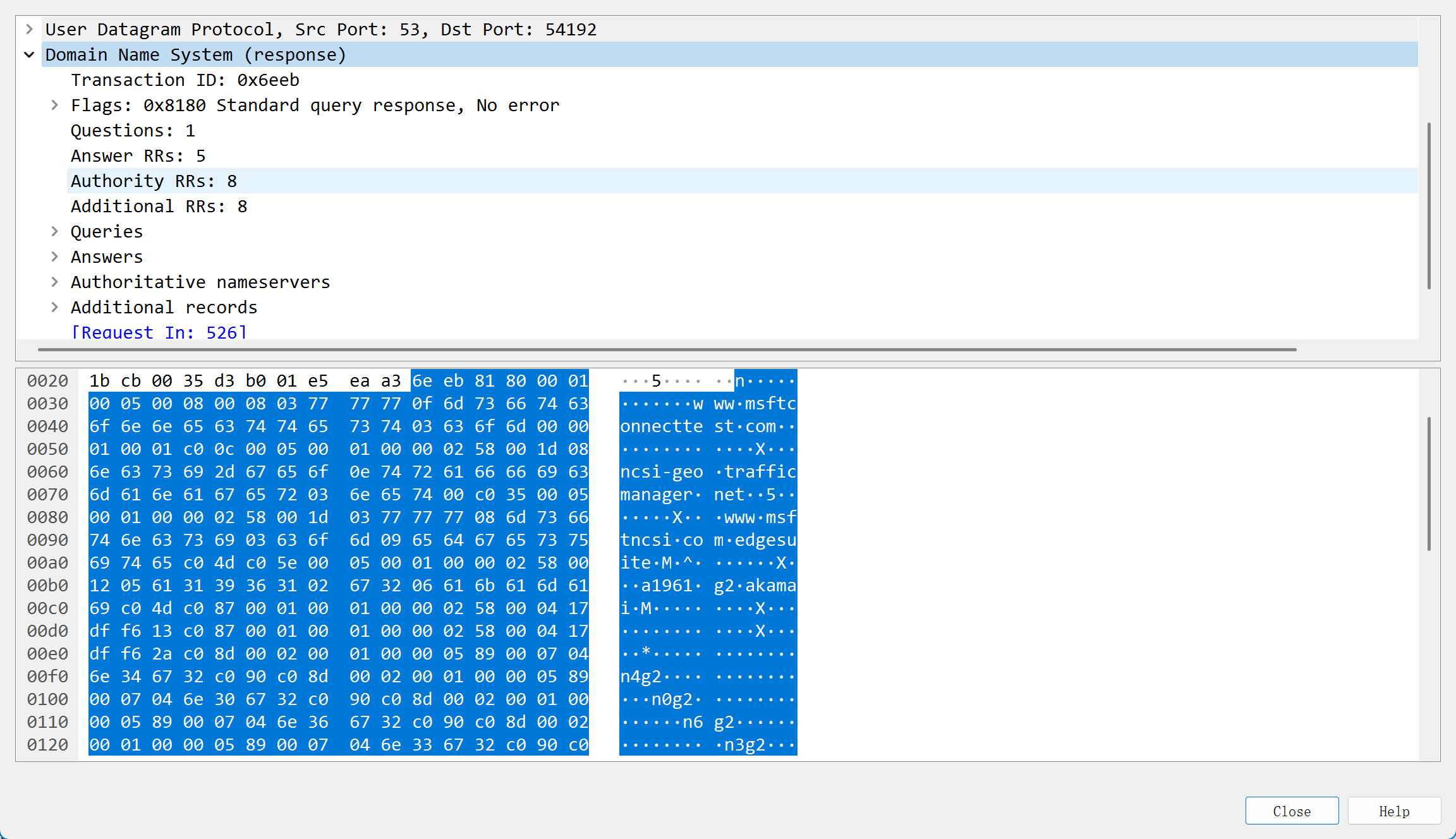Click ASCII text 'n0g2' in row 0100
Viewport: 1456px width, 839px height.
point(672,699)
